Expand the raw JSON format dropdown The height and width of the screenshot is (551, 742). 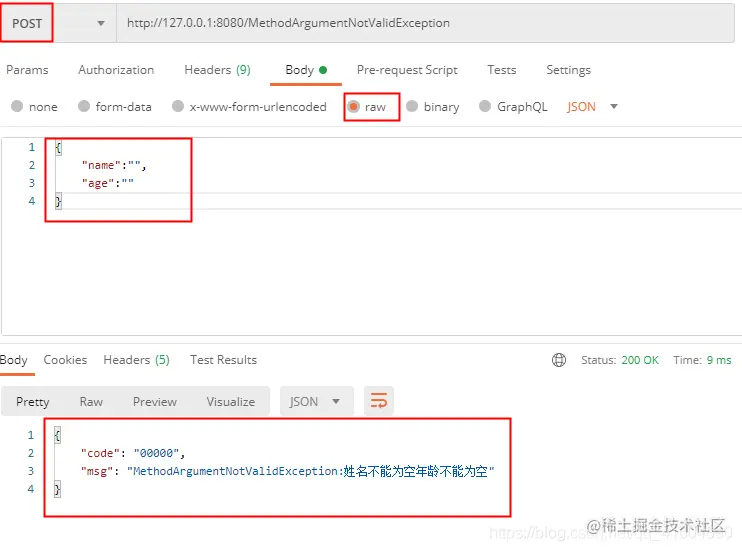point(592,107)
